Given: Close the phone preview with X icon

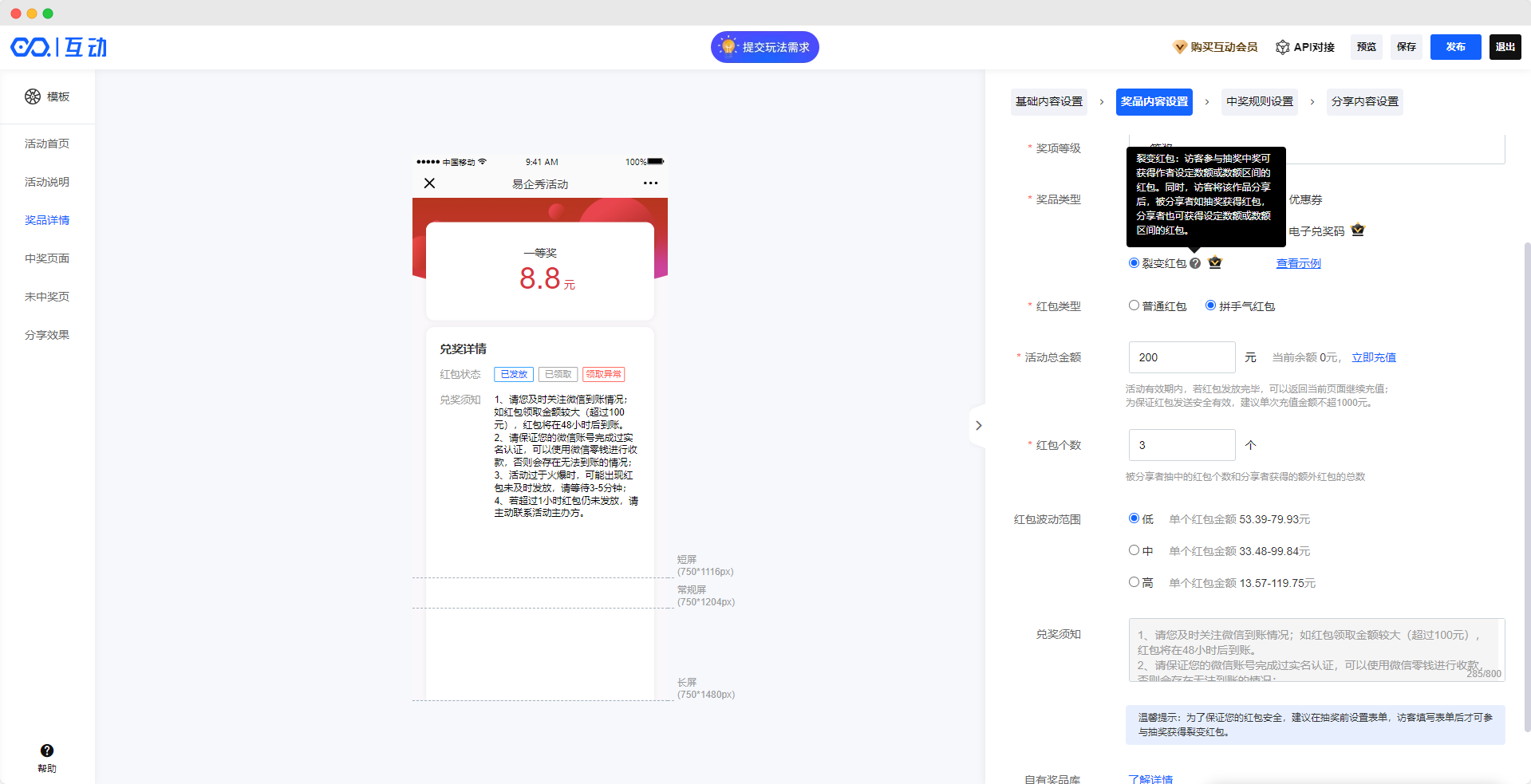Looking at the screenshot, I should pos(429,183).
